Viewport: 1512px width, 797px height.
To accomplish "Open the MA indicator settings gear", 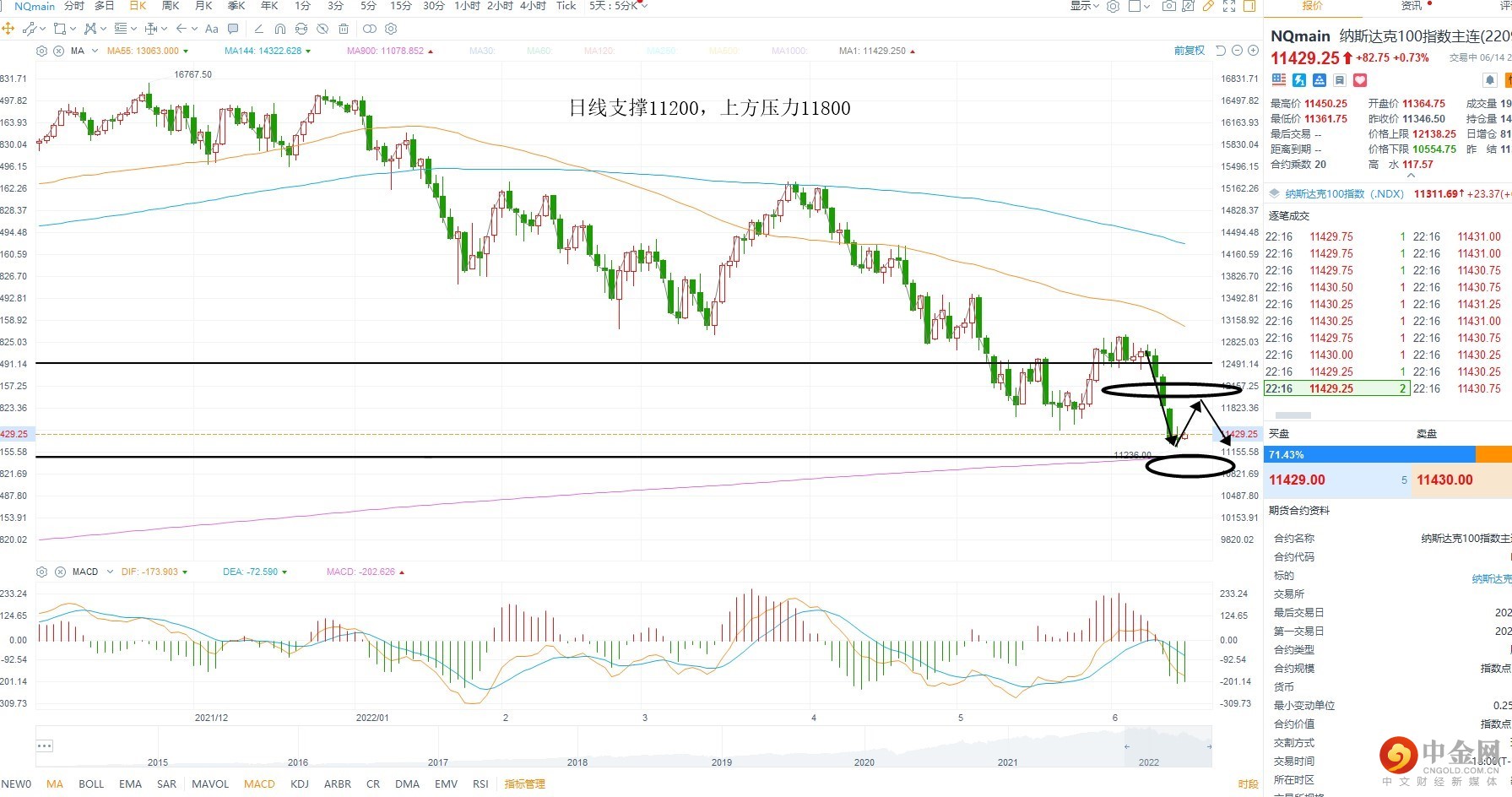I will 42,51.
